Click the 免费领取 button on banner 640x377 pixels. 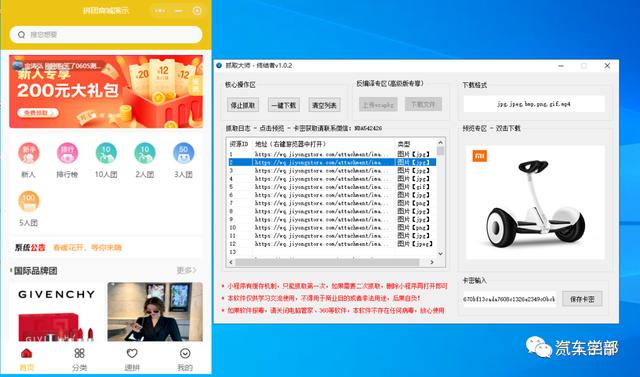coord(38,113)
